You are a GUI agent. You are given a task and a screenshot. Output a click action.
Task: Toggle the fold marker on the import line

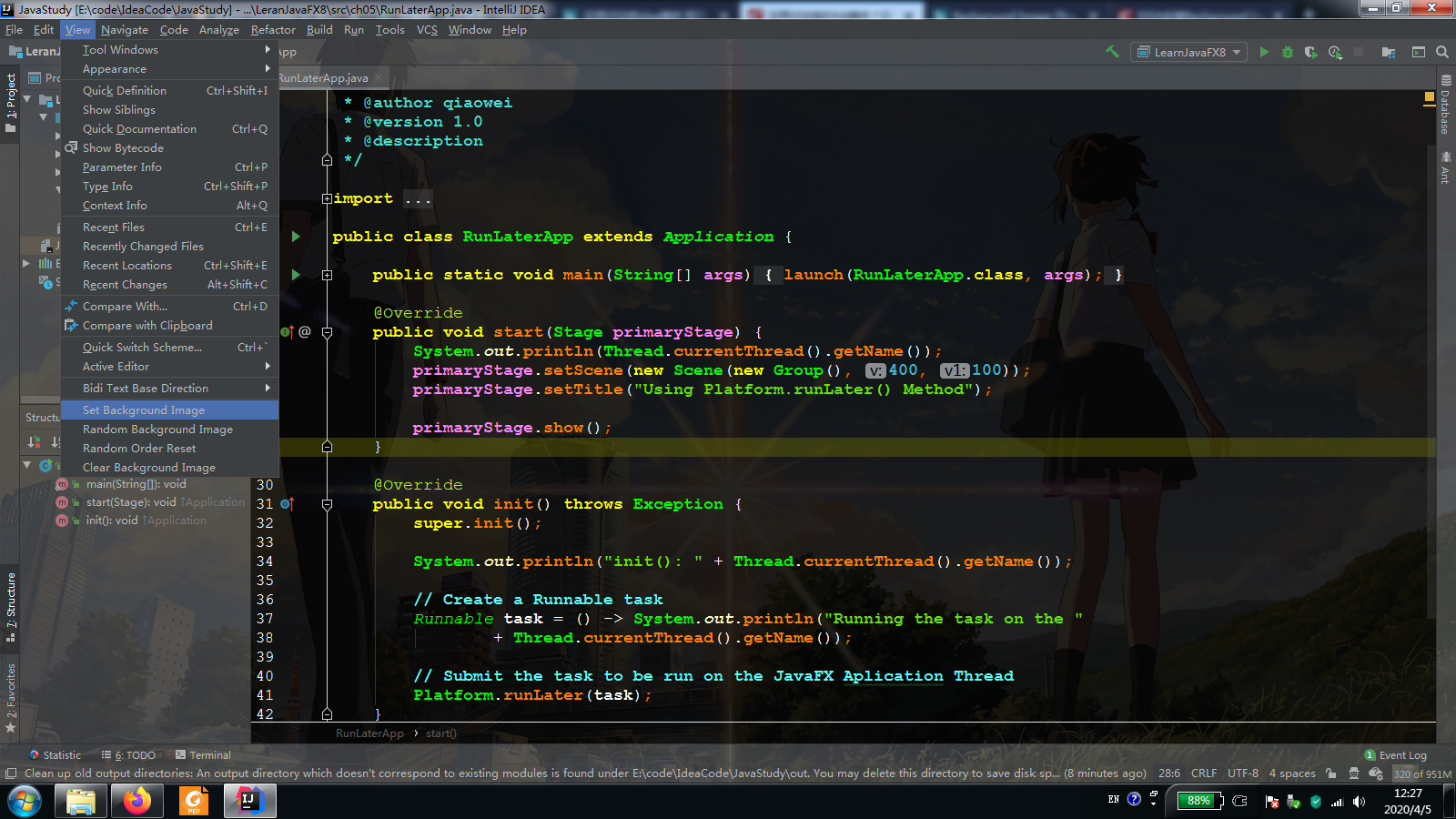click(x=327, y=198)
